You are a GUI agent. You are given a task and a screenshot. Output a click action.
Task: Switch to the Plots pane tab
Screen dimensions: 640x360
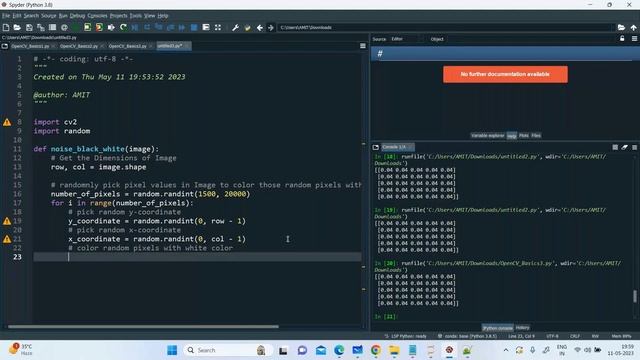coord(524,136)
